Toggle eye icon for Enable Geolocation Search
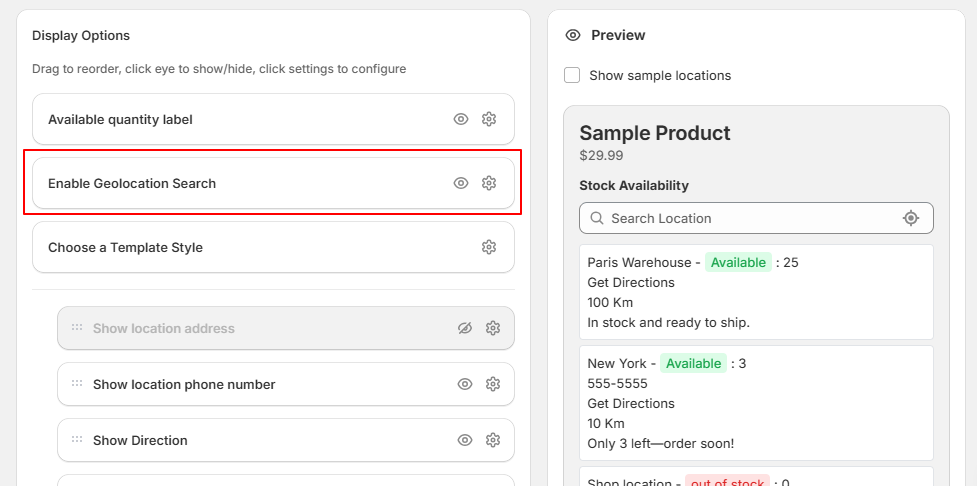Screen dimensions: 977x486 coord(460,183)
